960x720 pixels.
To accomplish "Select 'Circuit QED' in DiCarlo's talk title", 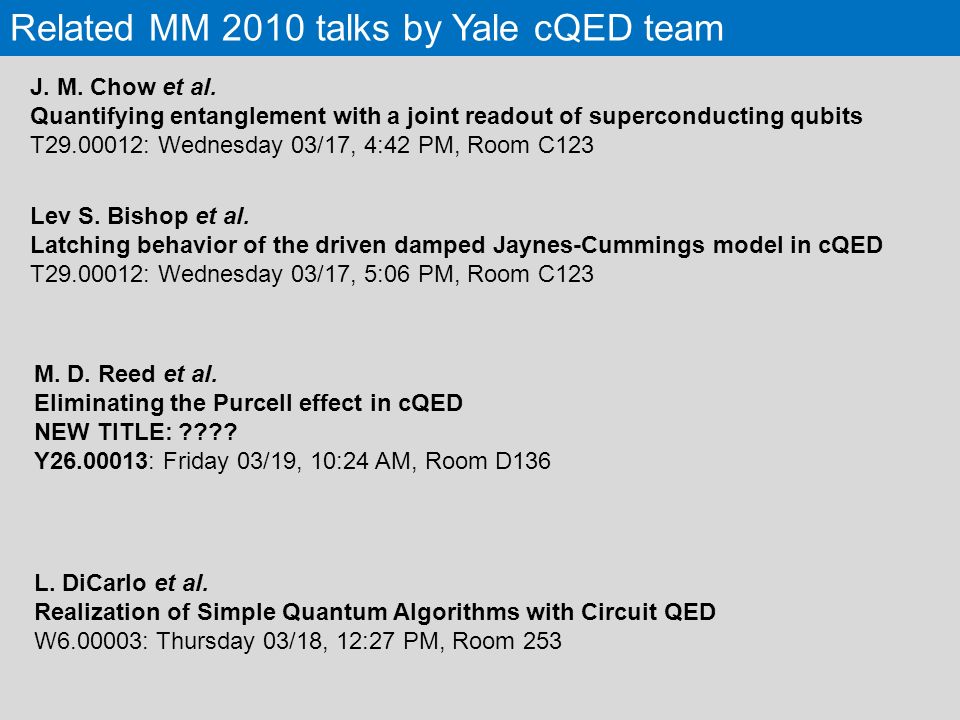I will [x=648, y=612].
